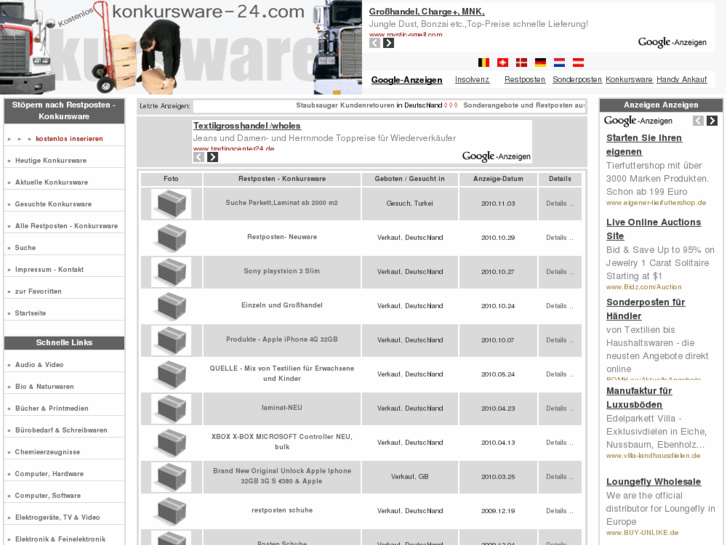Open Bücher & Printmedien category
The image size is (727, 545).
51,408
